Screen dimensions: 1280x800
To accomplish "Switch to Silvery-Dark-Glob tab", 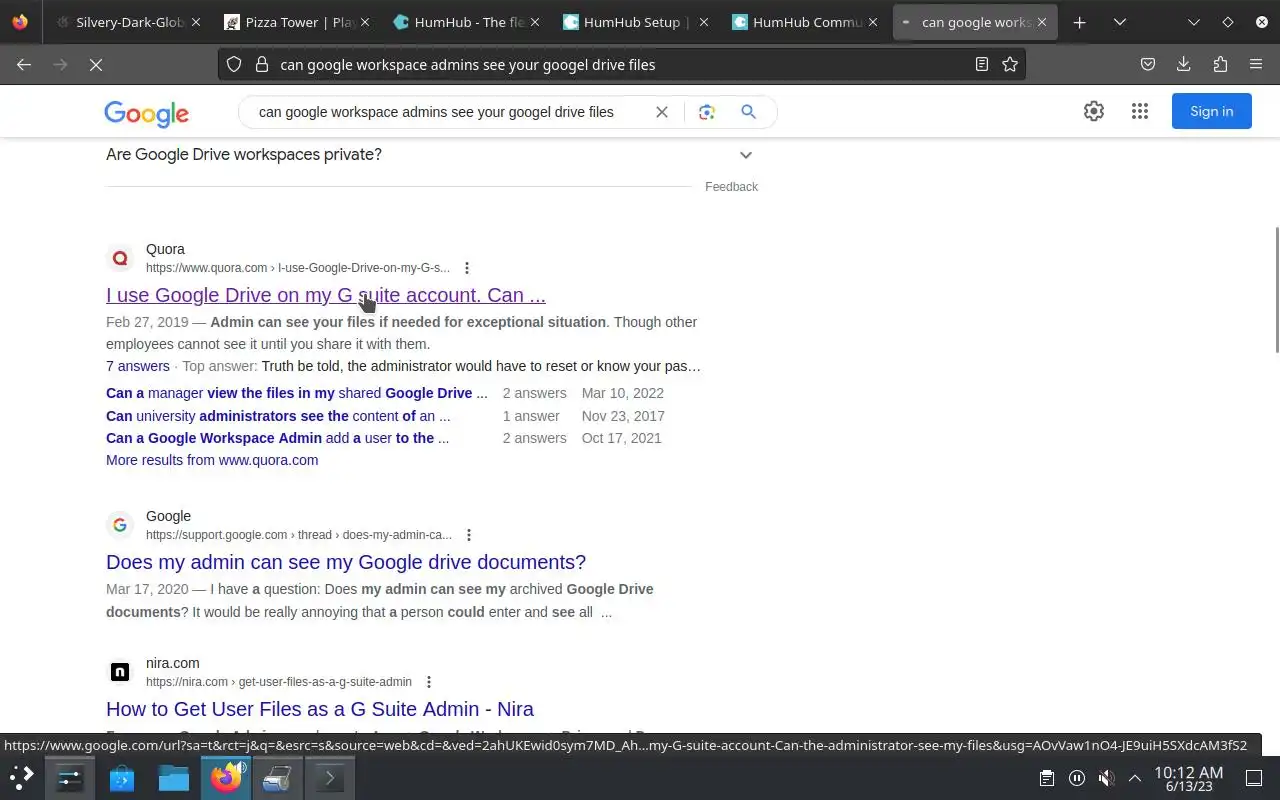I will [129, 22].
